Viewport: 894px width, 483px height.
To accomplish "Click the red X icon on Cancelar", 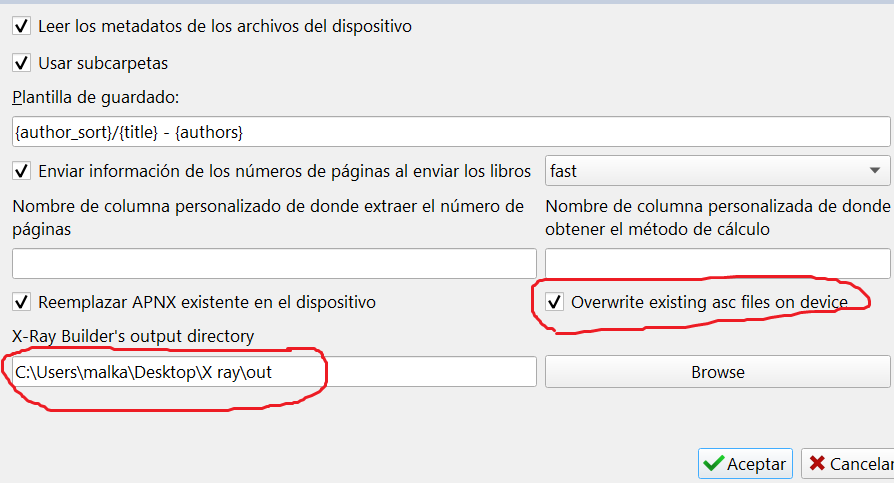I will click(x=817, y=464).
